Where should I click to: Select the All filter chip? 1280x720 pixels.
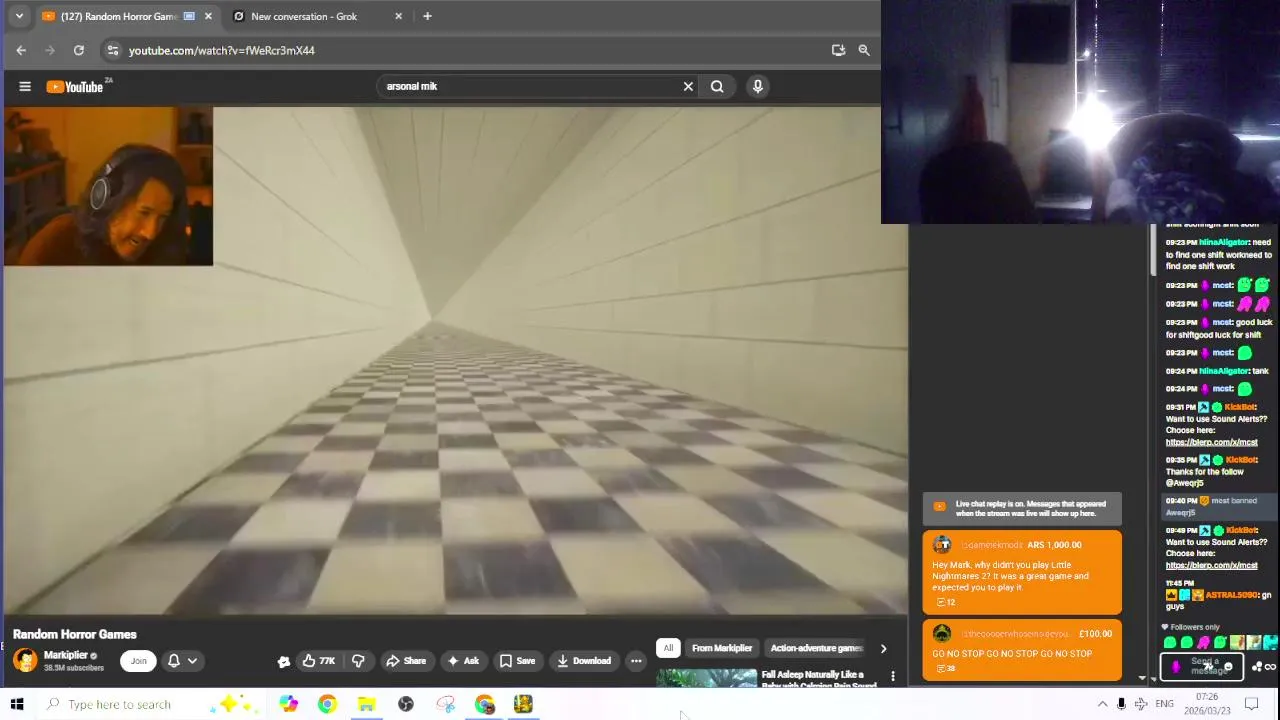click(x=668, y=648)
